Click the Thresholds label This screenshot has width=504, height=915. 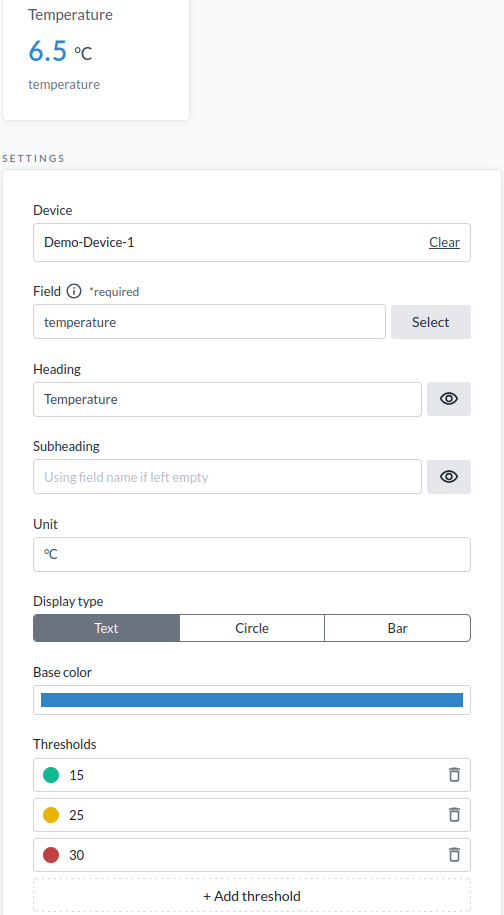(65, 744)
